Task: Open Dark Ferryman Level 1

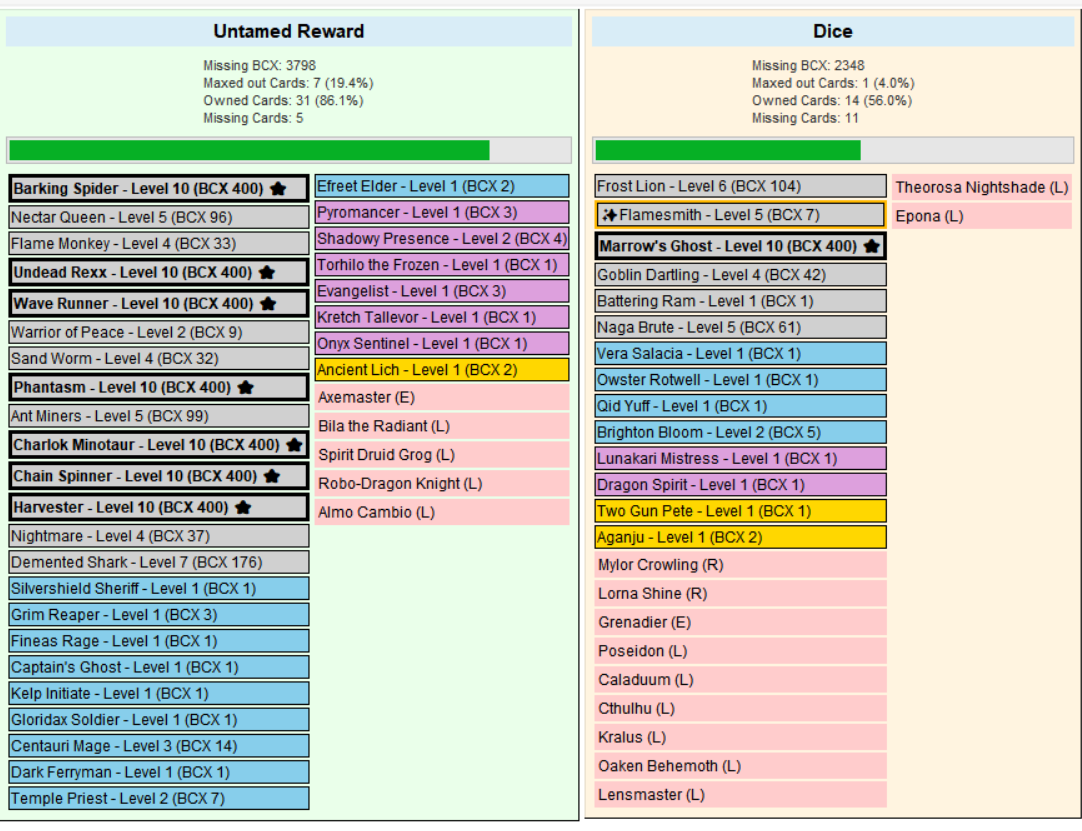Action: click(x=159, y=772)
